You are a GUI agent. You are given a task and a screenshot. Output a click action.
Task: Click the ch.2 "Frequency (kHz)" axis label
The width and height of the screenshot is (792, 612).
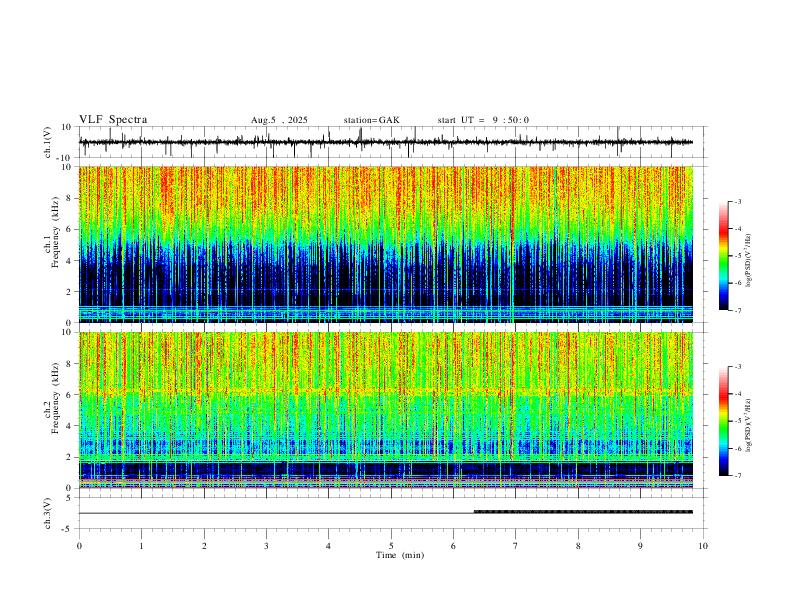pyautogui.click(x=55, y=398)
